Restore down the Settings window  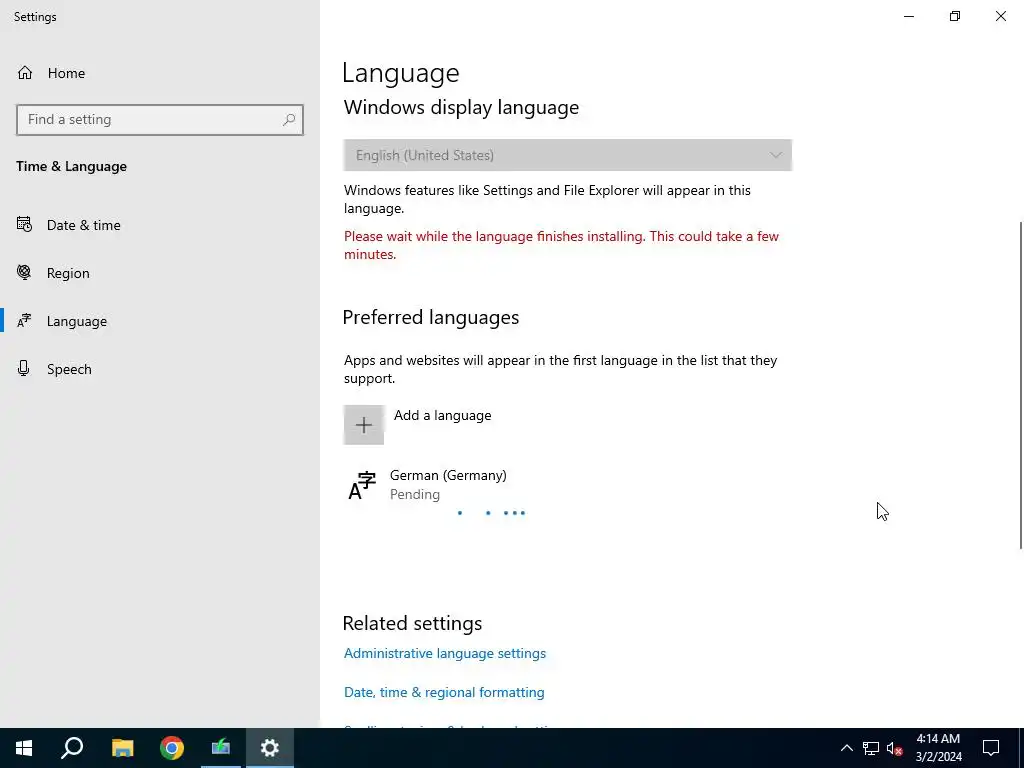click(955, 16)
